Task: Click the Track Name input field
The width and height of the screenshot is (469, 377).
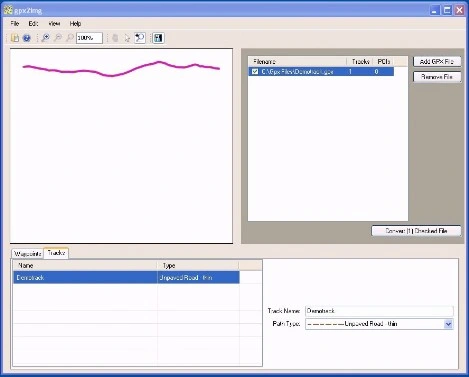Action: (x=379, y=311)
